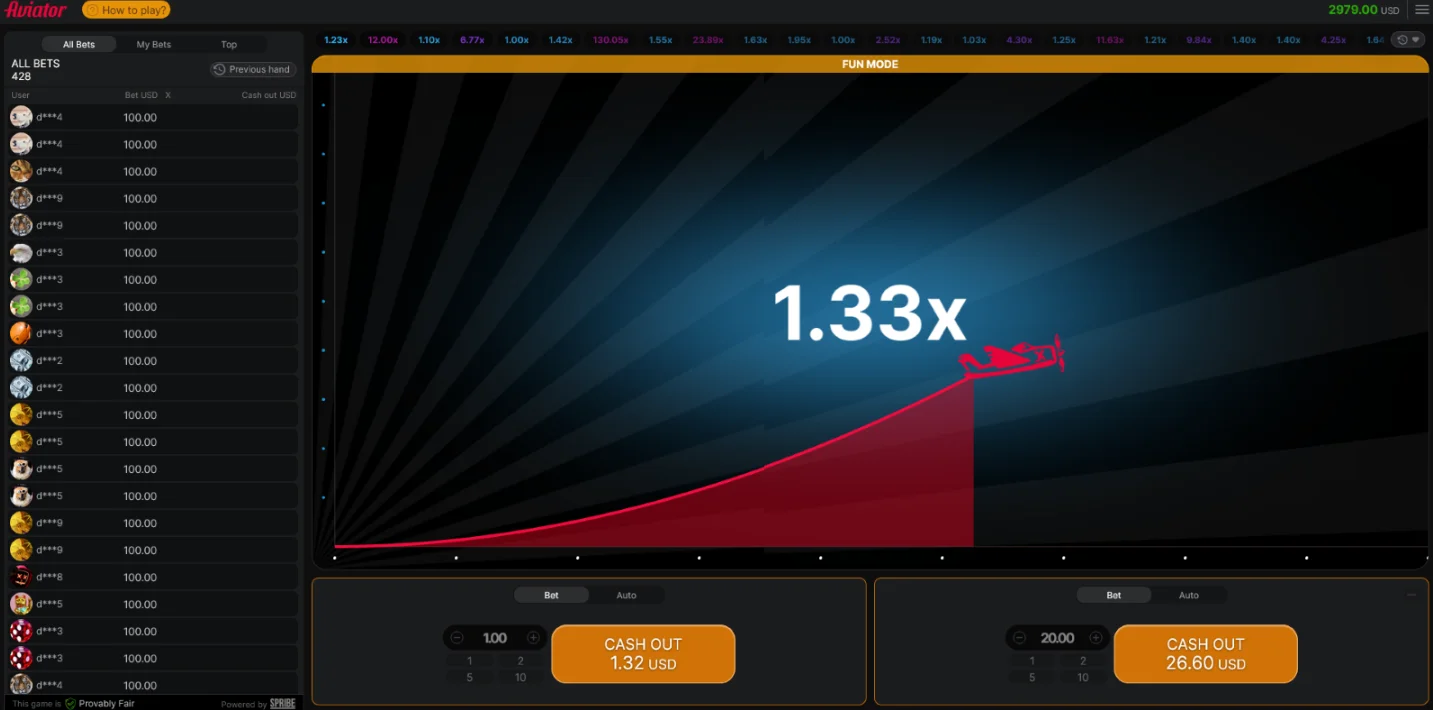Expand the round history dropdown

click(x=1408, y=40)
